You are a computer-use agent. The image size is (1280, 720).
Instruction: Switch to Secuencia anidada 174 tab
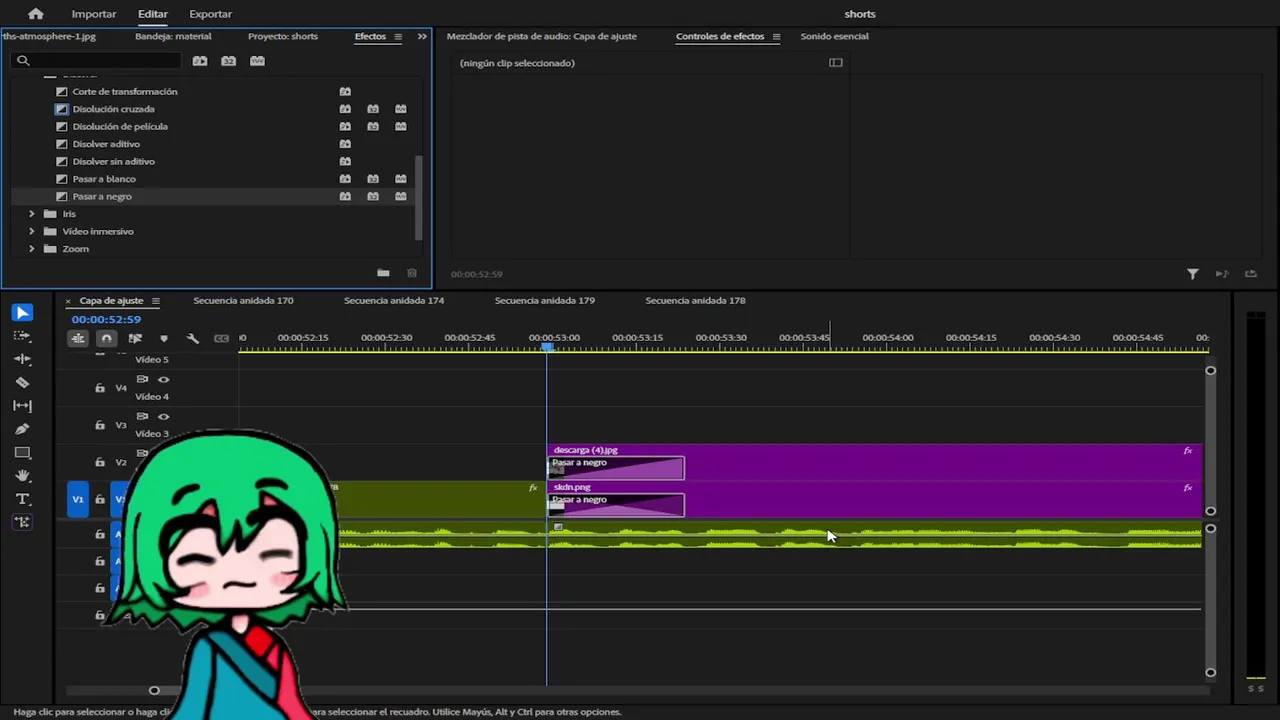(394, 300)
